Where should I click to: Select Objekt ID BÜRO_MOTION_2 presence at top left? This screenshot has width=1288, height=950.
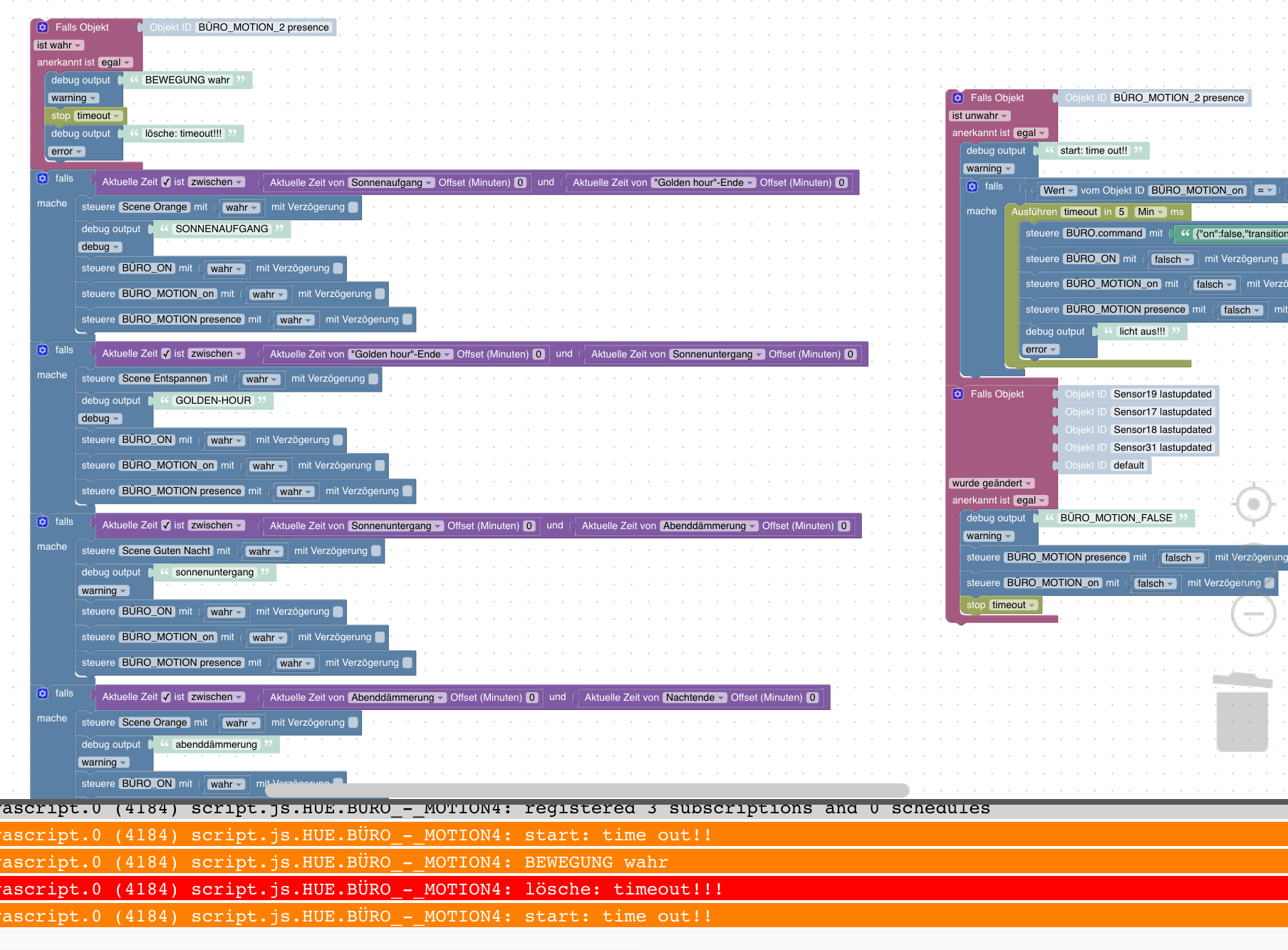[239, 27]
